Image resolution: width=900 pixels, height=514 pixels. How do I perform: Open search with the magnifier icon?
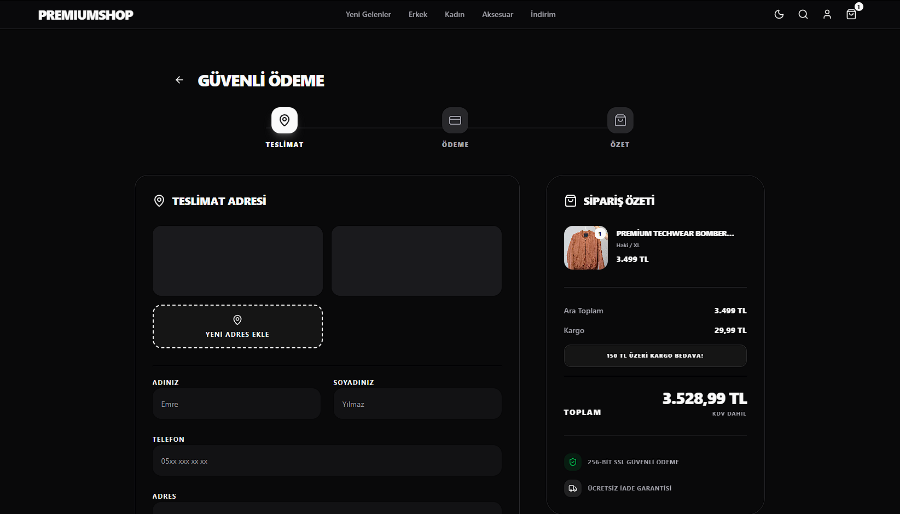tap(803, 14)
